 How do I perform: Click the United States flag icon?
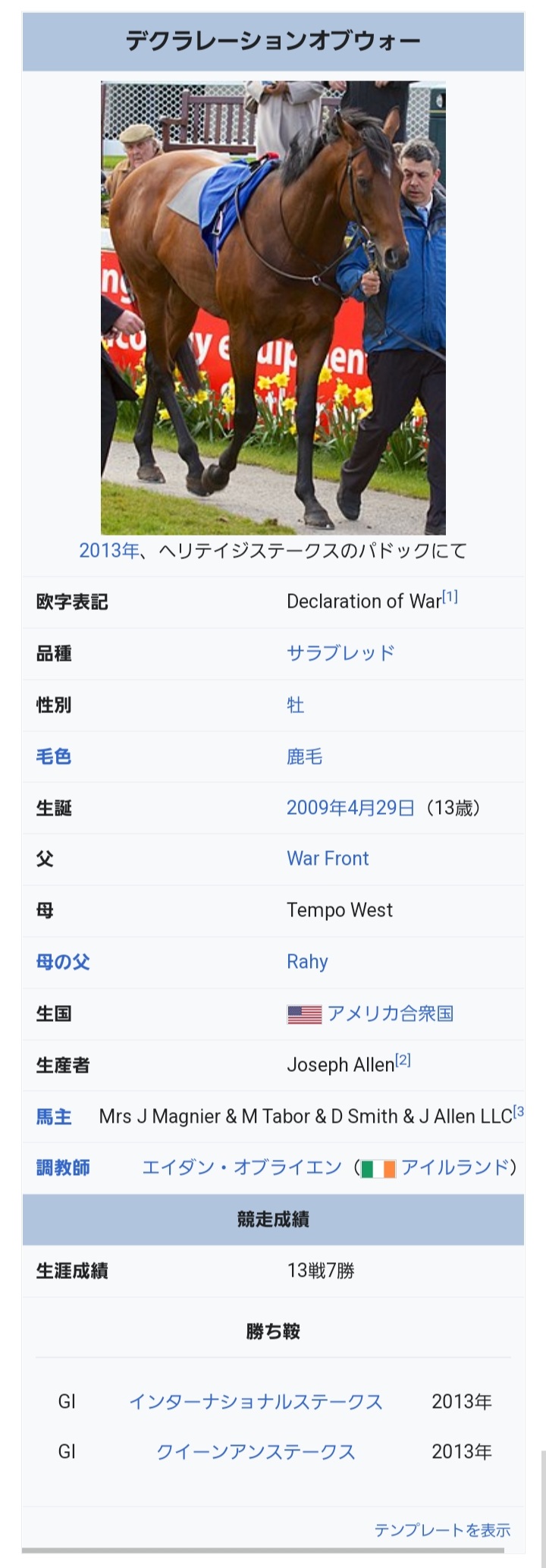click(x=304, y=1014)
